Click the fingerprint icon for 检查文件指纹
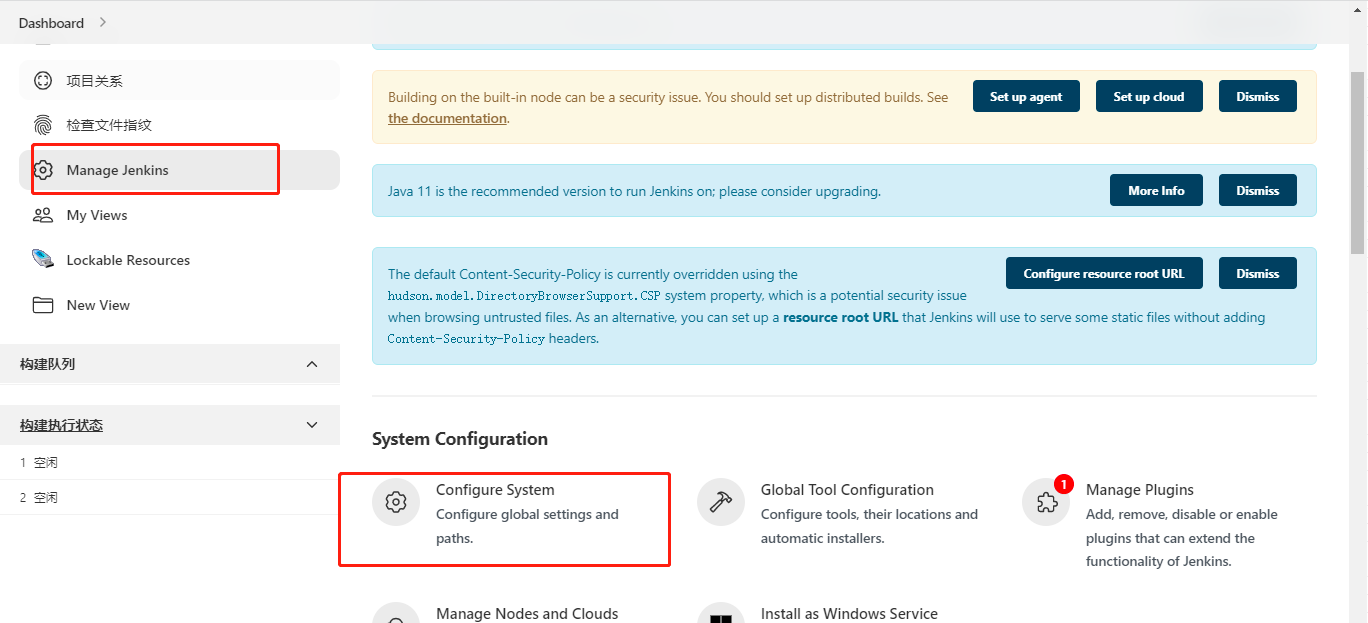This screenshot has width=1368, height=623. pos(43,125)
